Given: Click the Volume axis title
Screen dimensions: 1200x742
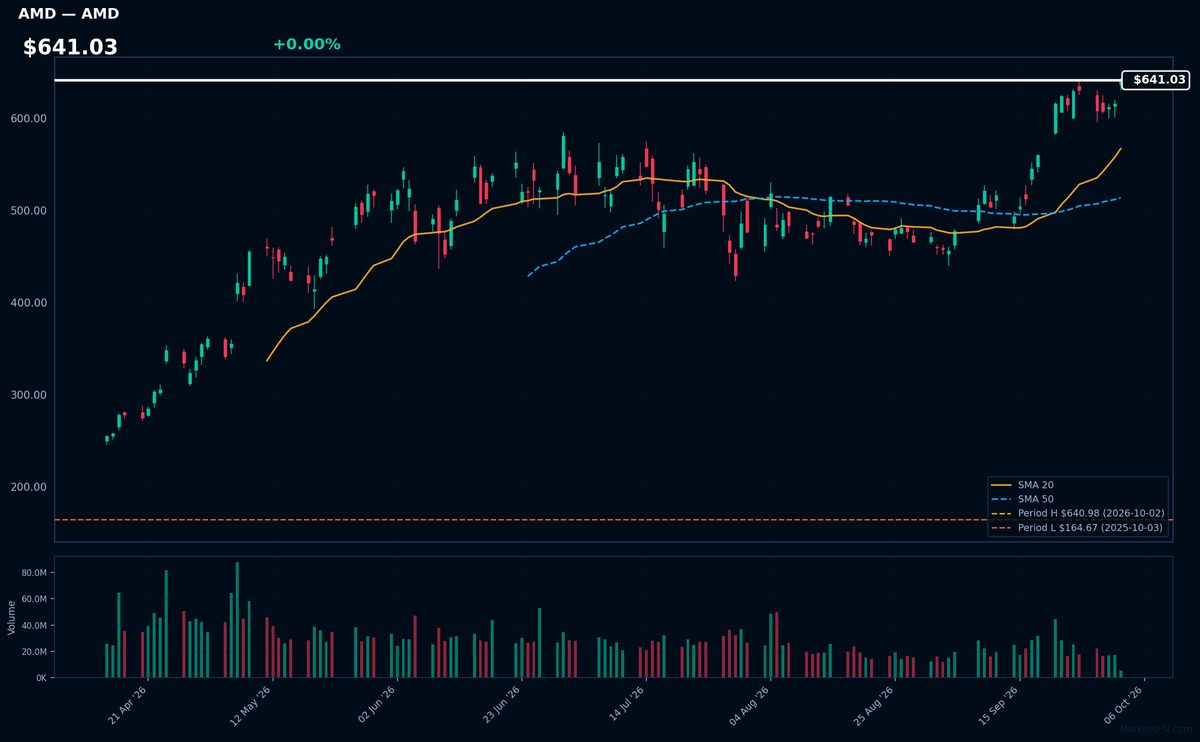Looking at the screenshot, I should pyautogui.click(x=12, y=617).
